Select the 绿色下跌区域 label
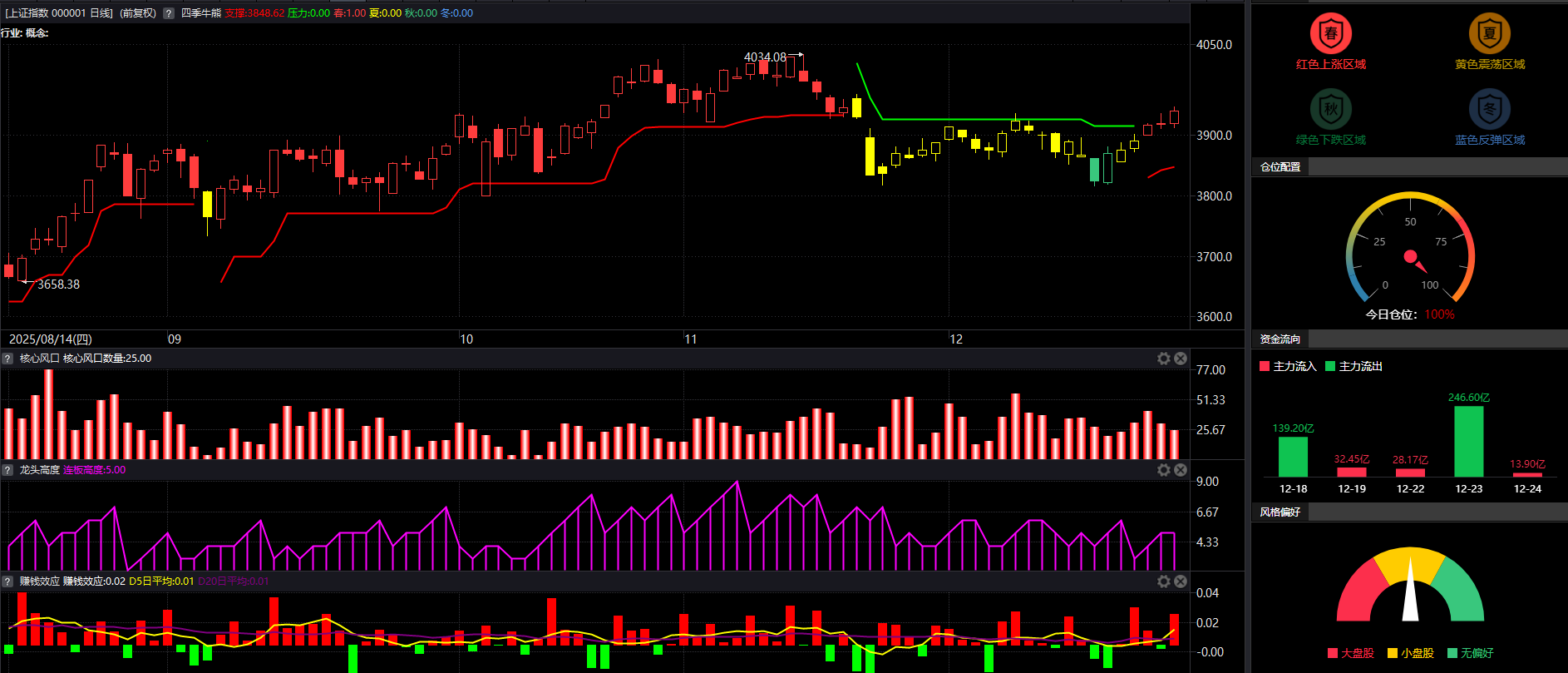This screenshot has width=1568, height=673. click(1331, 140)
